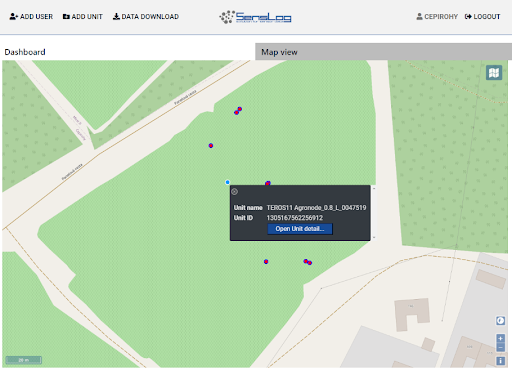Open Data Download from top bar
The width and height of the screenshot is (512, 375).
coord(146,16)
